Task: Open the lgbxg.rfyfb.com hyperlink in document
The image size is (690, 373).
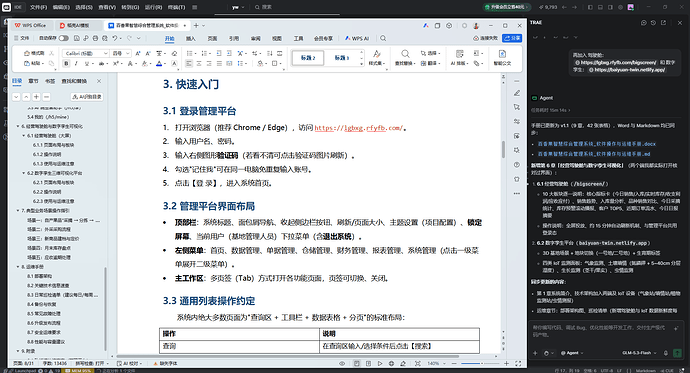Action: [358, 128]
